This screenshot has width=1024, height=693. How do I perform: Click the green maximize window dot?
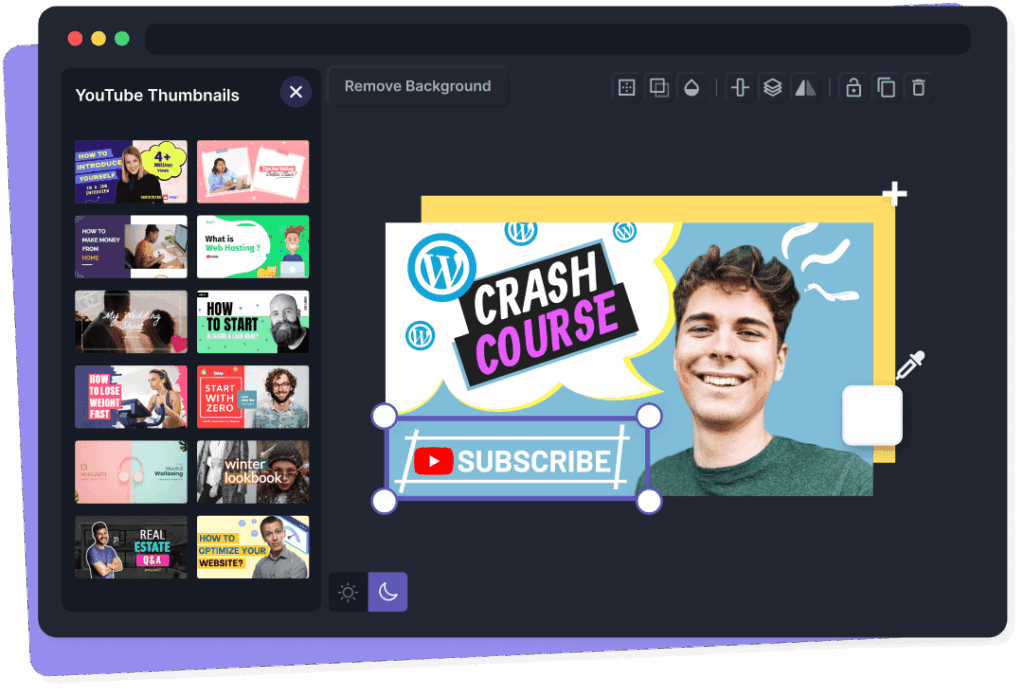[x=122, y=39]
